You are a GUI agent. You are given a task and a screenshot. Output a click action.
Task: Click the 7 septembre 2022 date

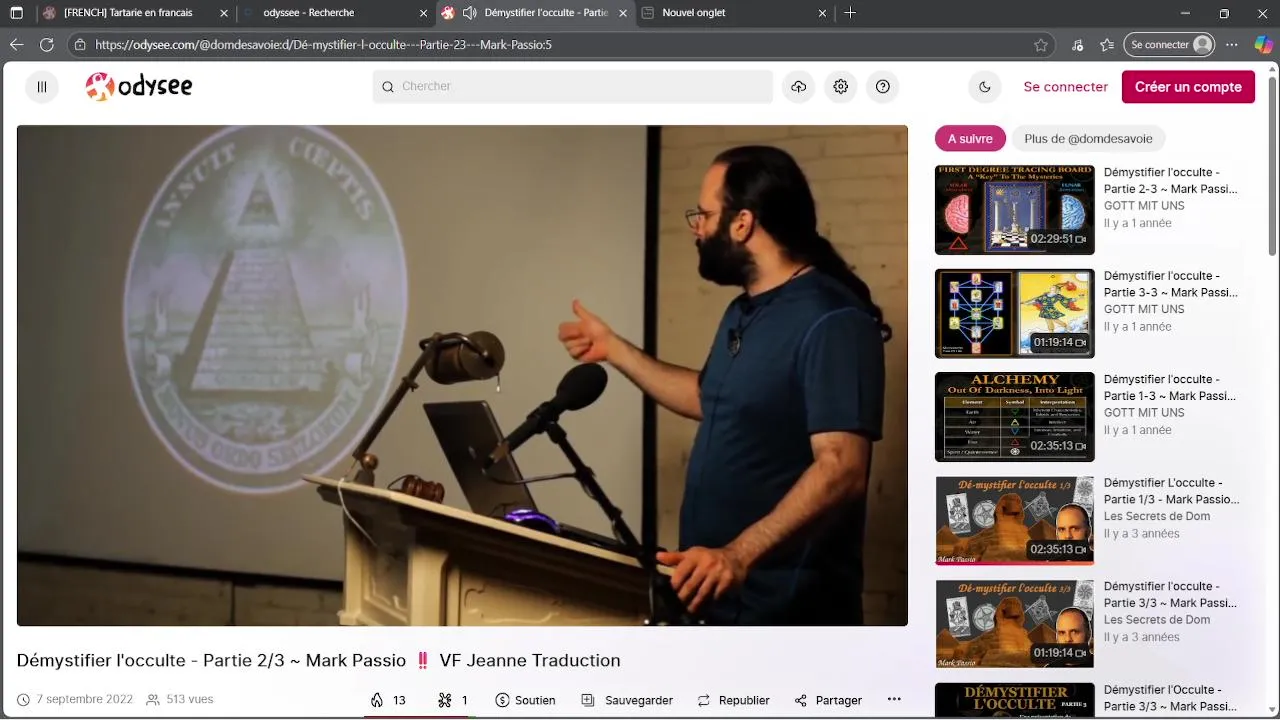tap(75, 700)
